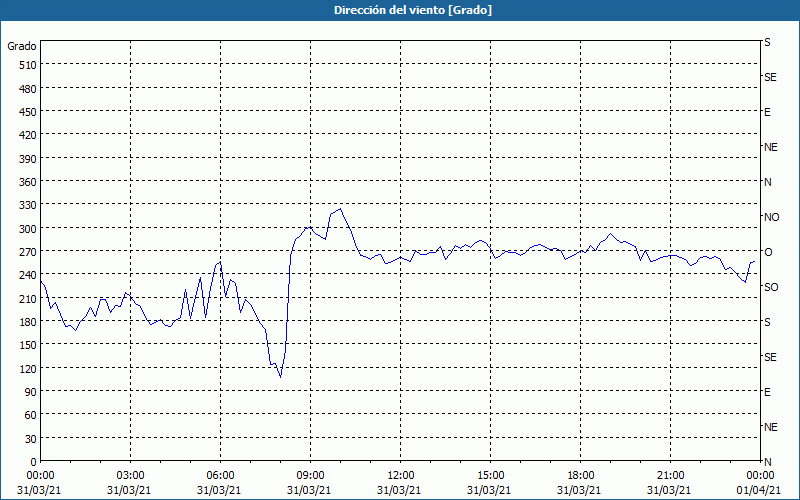The height and width of the screenshot is (500, 800).
Task: Select the 12:00 x-axis time label
Action: [401, 476]
